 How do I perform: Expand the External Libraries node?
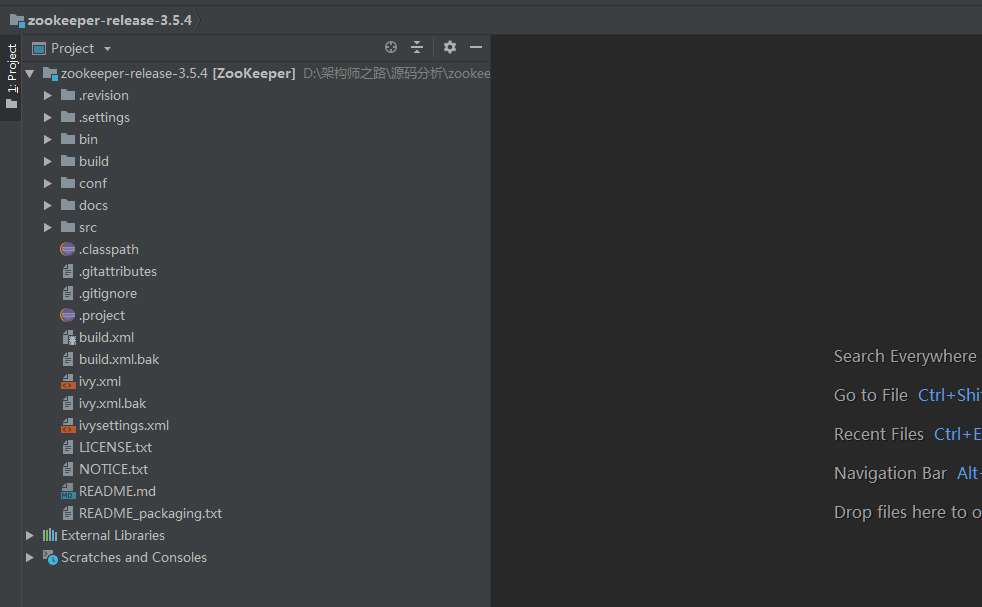(29, 535)
